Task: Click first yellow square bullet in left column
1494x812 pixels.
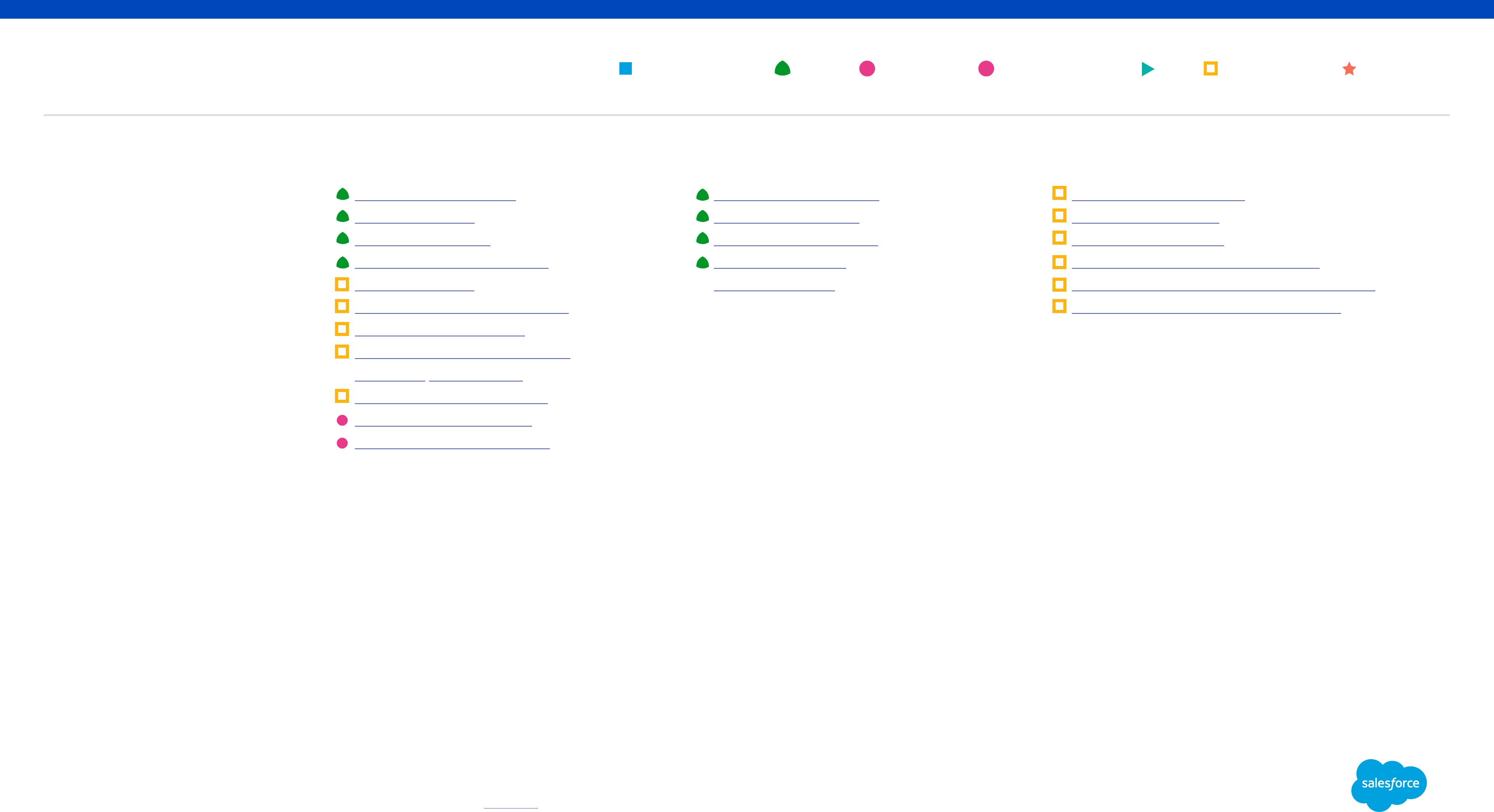Action: [342, 284]
